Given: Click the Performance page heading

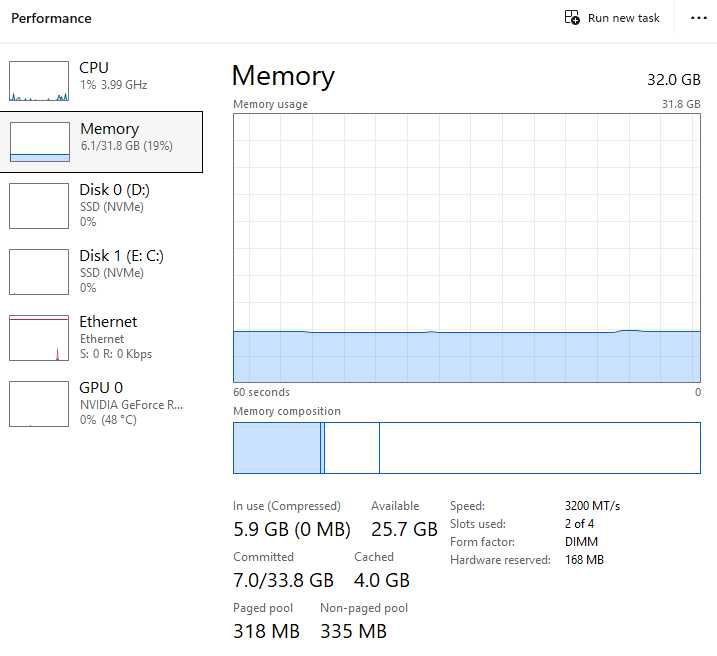Looking at the screenshot, I should 51,18.
